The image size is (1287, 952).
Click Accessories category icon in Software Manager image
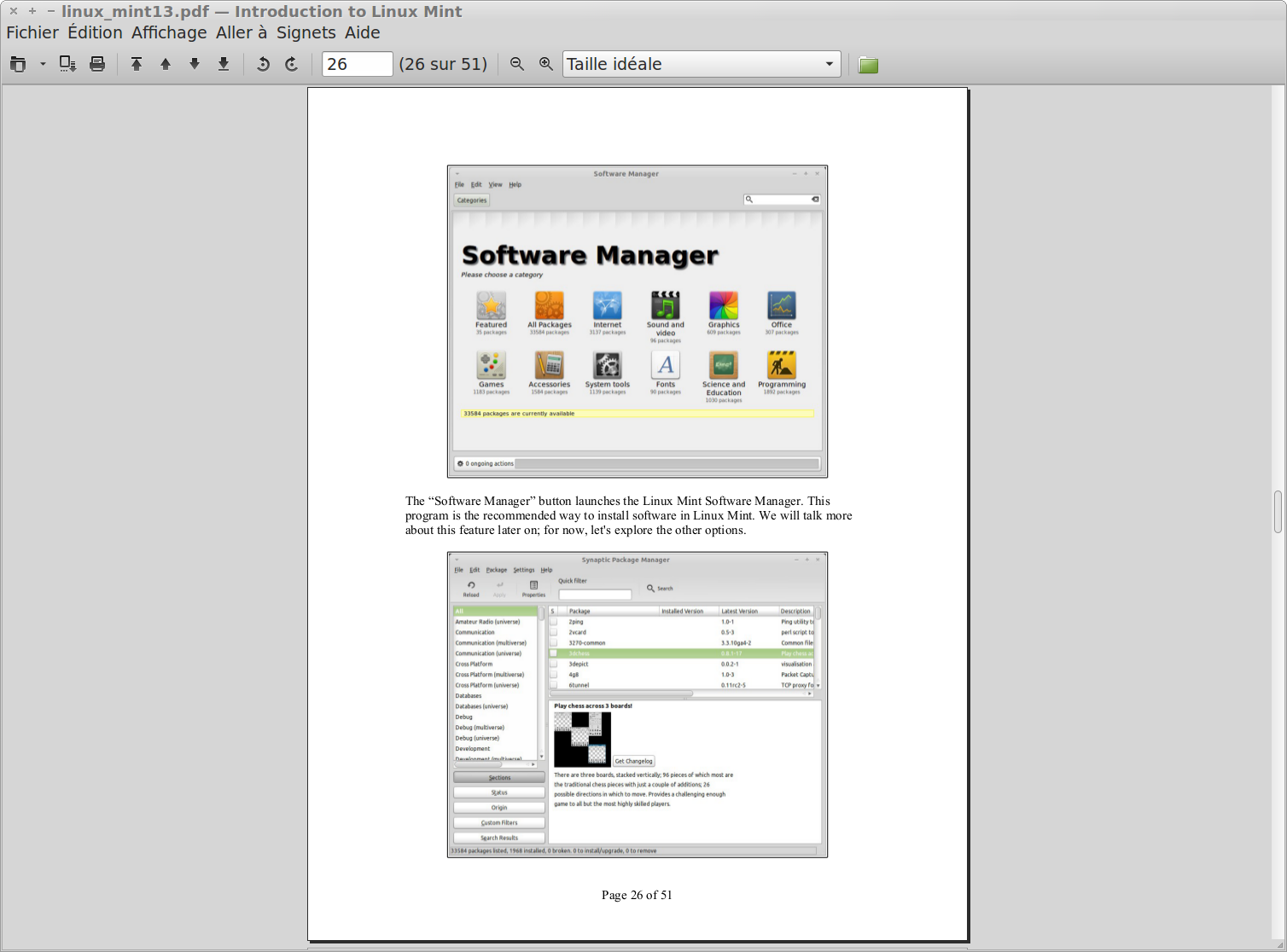(549, 365)
